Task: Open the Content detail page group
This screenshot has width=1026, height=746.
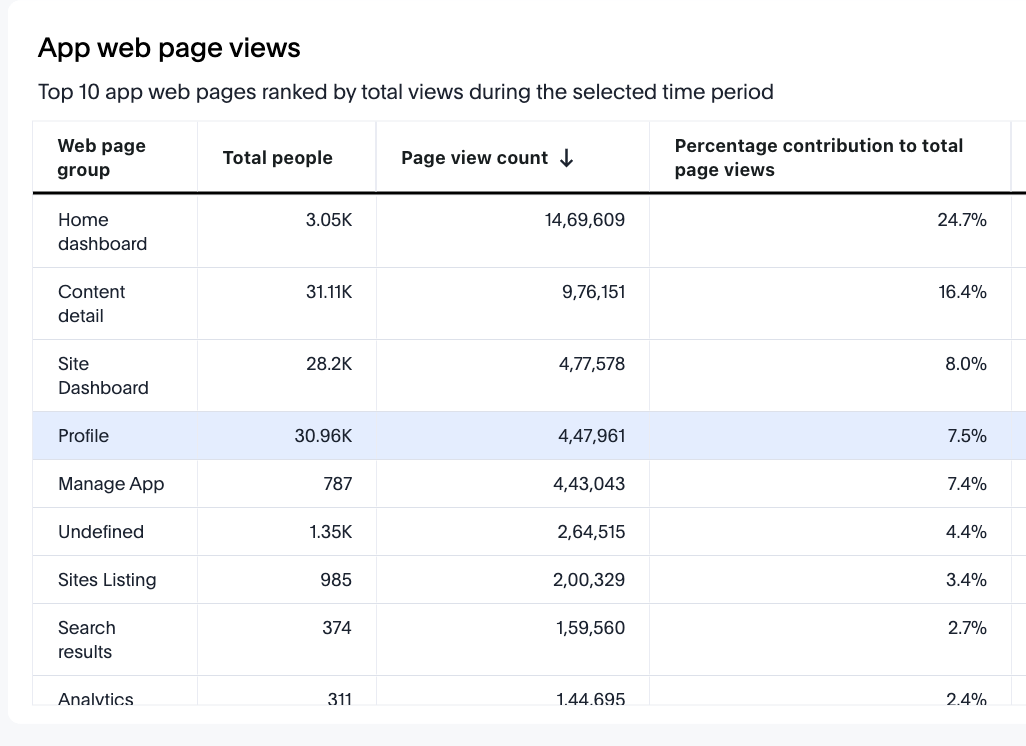Action: pyautogui.click(x=91, y=304)
